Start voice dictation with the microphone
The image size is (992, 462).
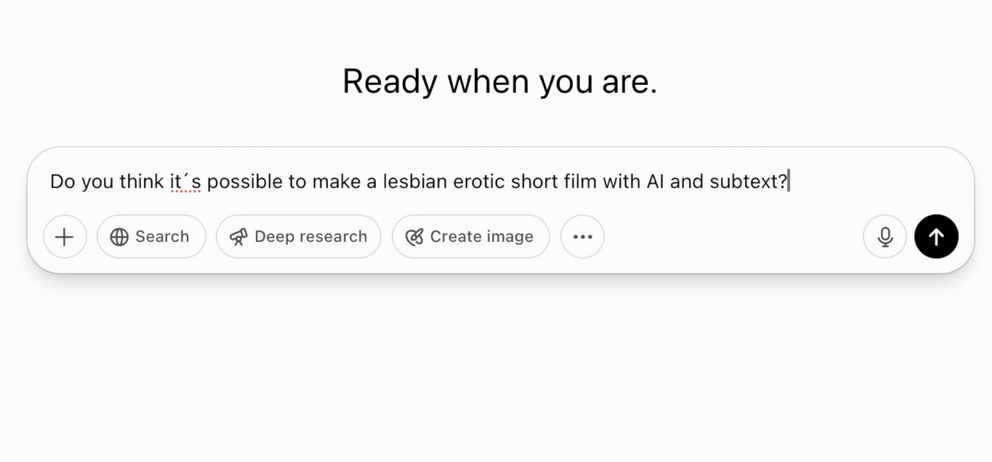(885, 237)
